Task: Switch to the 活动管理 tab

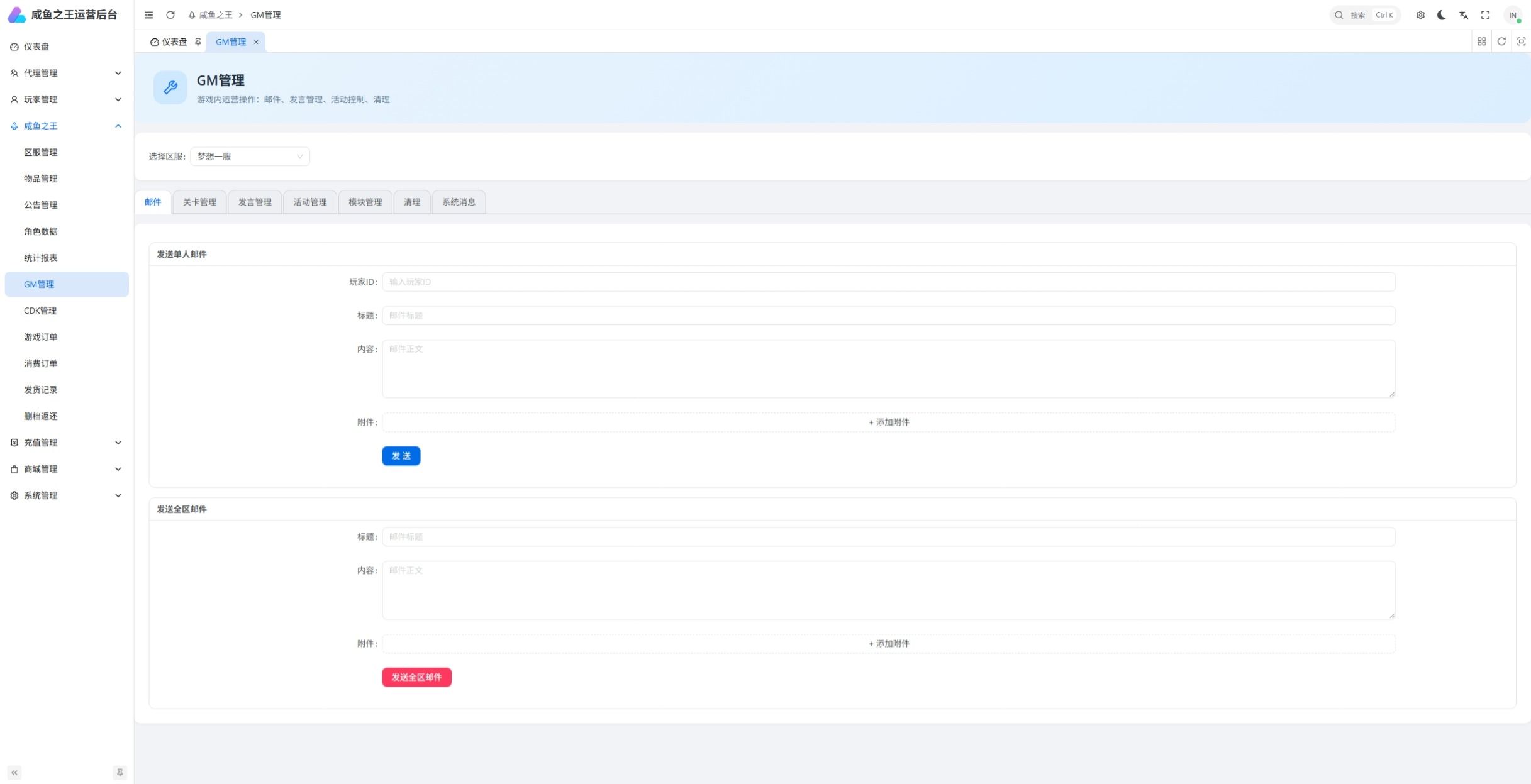Action: tap(310, 202)
